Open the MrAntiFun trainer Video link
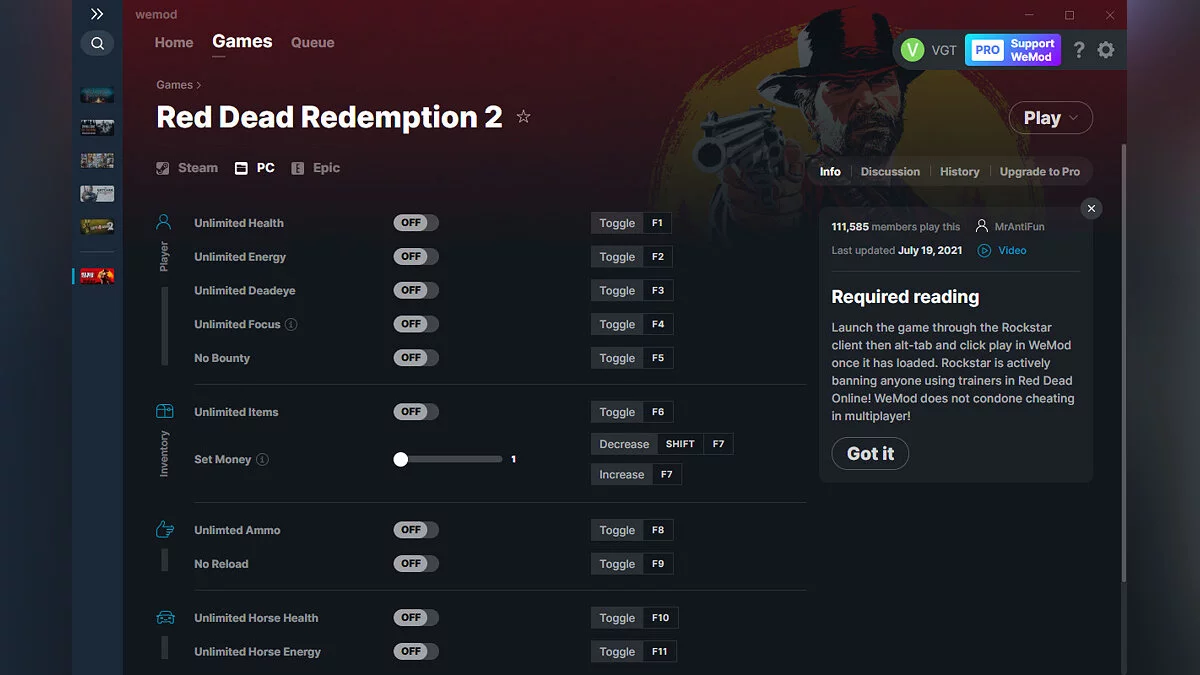Viewport: 1200px width, 675px height. click(x=1011, y=250)
